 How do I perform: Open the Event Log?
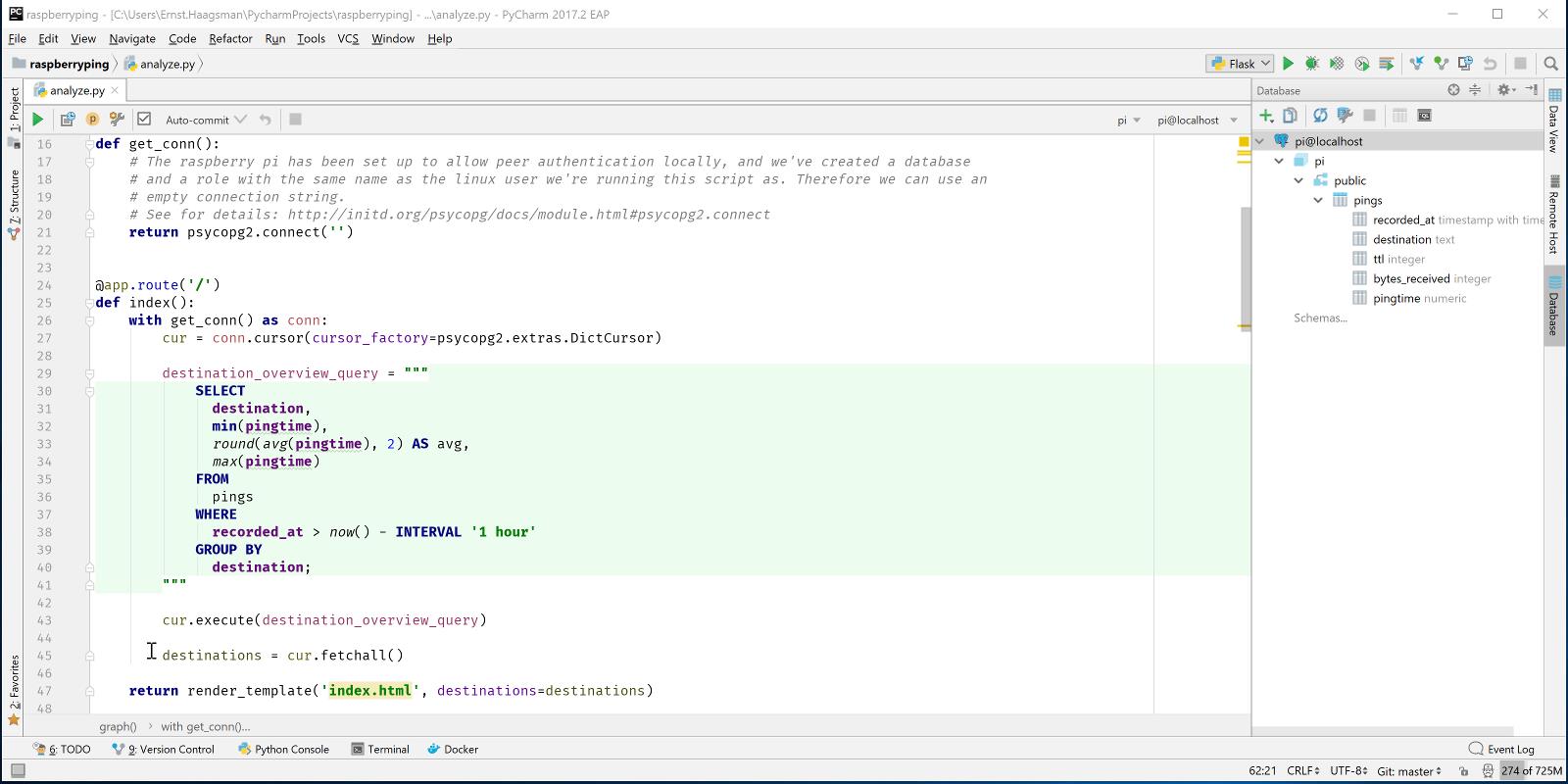1501,749
